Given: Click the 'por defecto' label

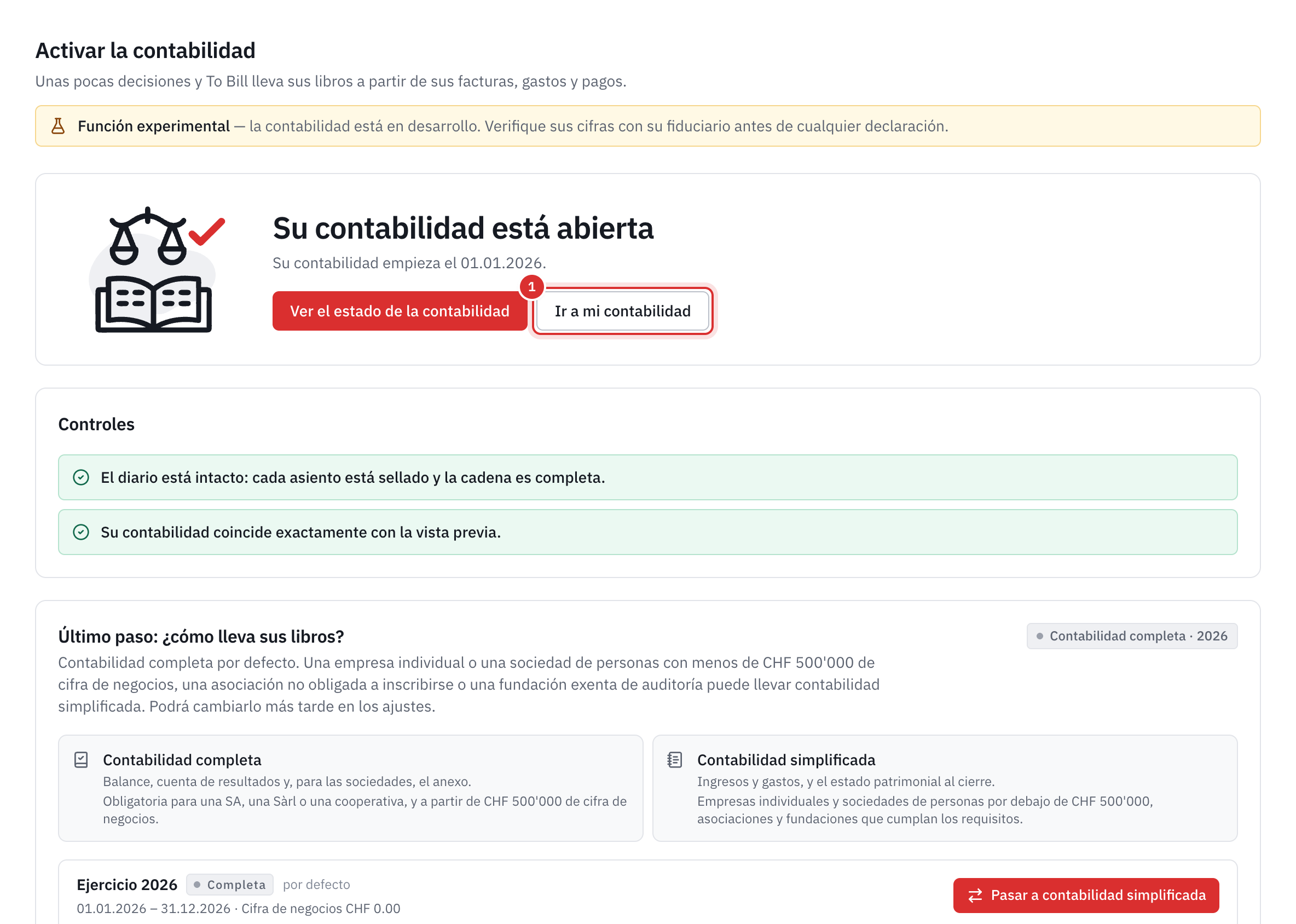Looking at the screenshot, I should click(x=316, y=885).
